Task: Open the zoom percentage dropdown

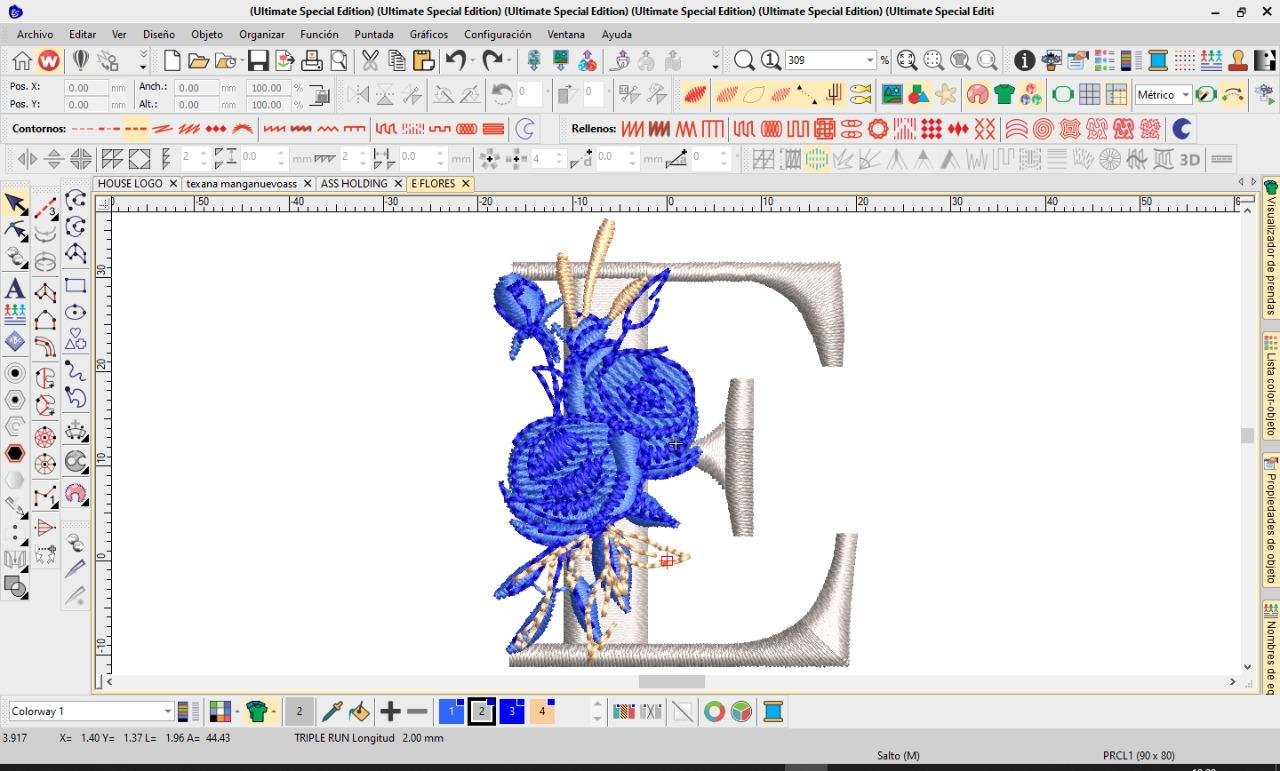Action: tap(869, 61)
